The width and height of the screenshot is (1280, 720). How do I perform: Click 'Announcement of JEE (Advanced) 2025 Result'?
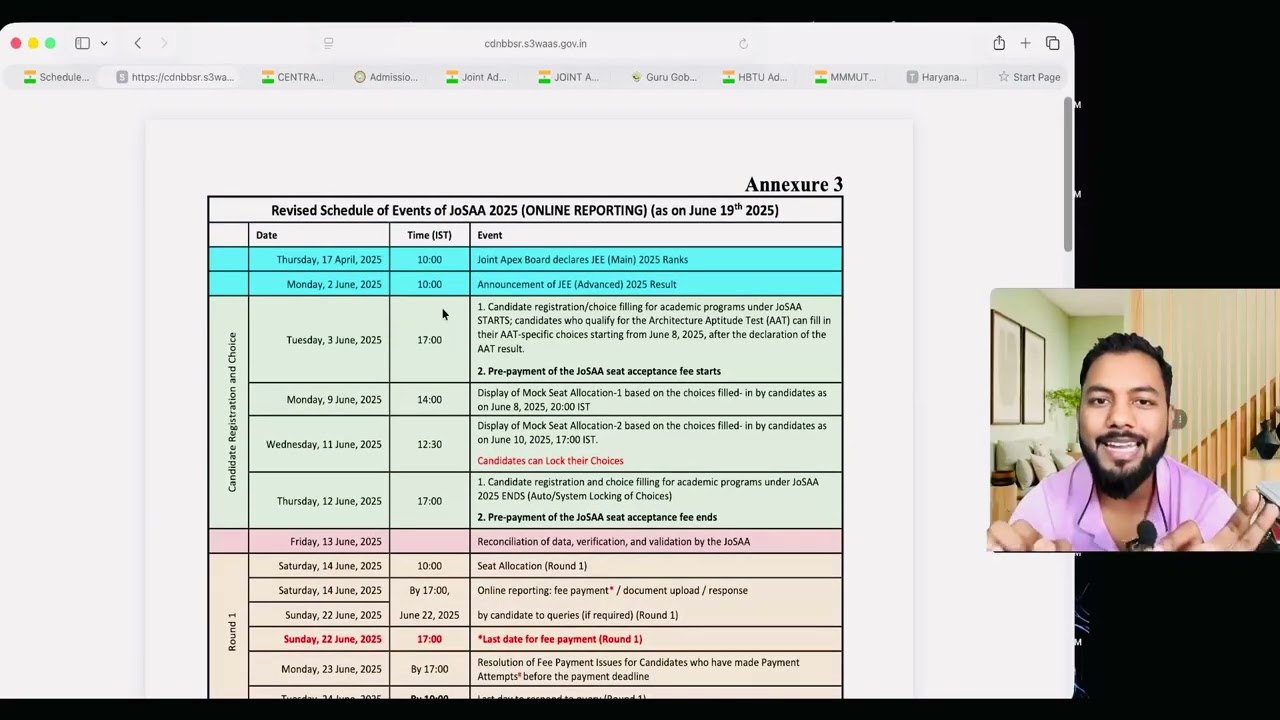pos(577,284)
